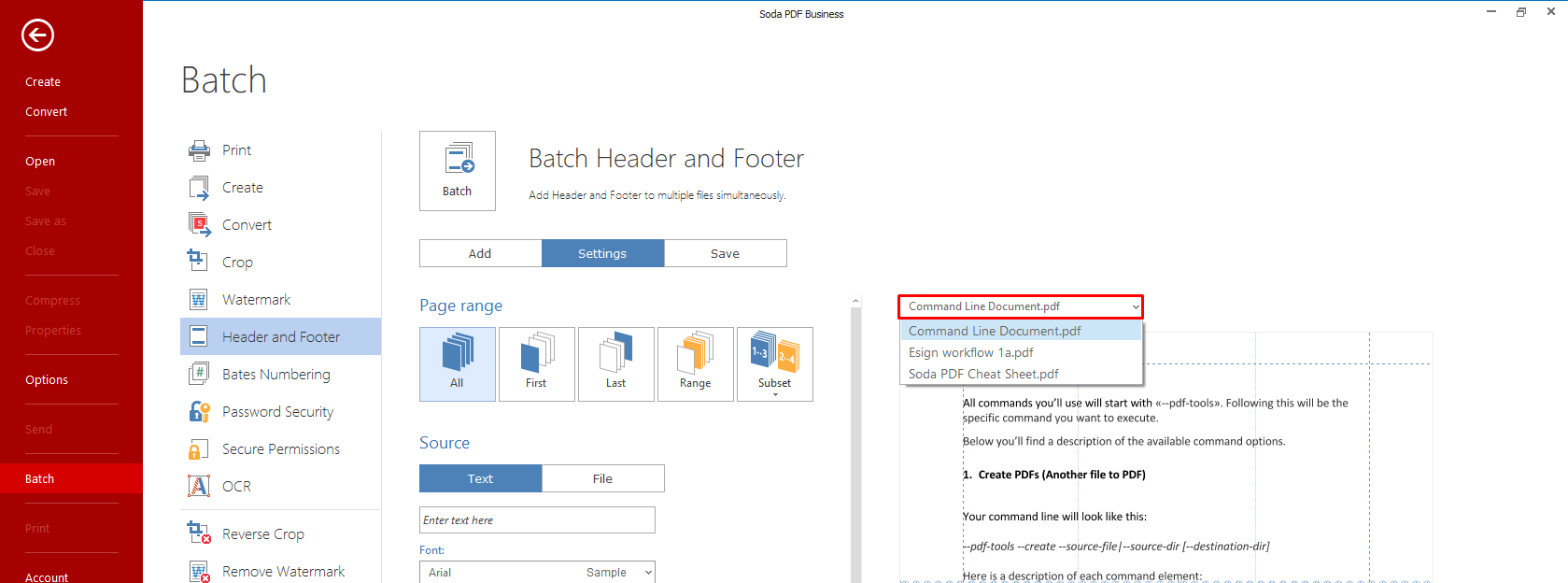Screen dimensions: 1568x583
Task: Select the Remove Watermark icon
Action: tap(199, 571)
